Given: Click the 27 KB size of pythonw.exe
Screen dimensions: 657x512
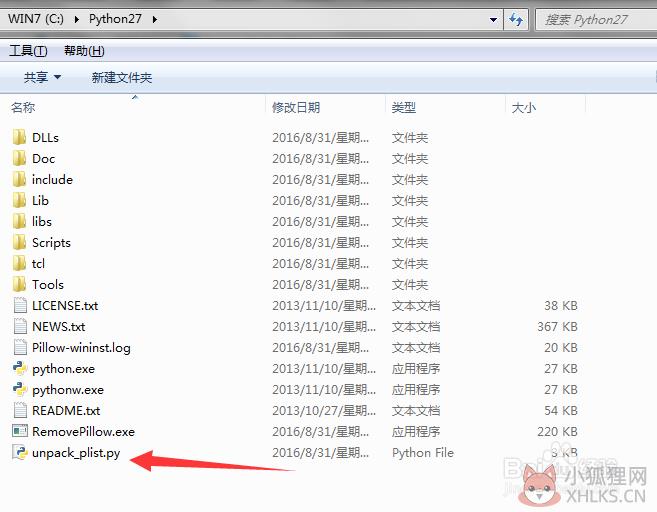Looking at the screenshot, I should [561, 390].
